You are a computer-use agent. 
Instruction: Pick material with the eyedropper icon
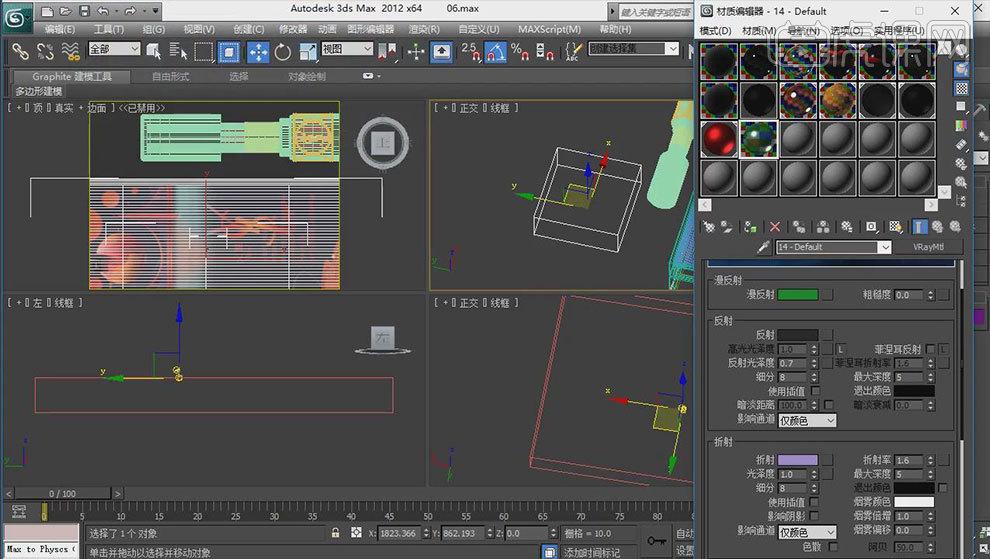(763, 247)
